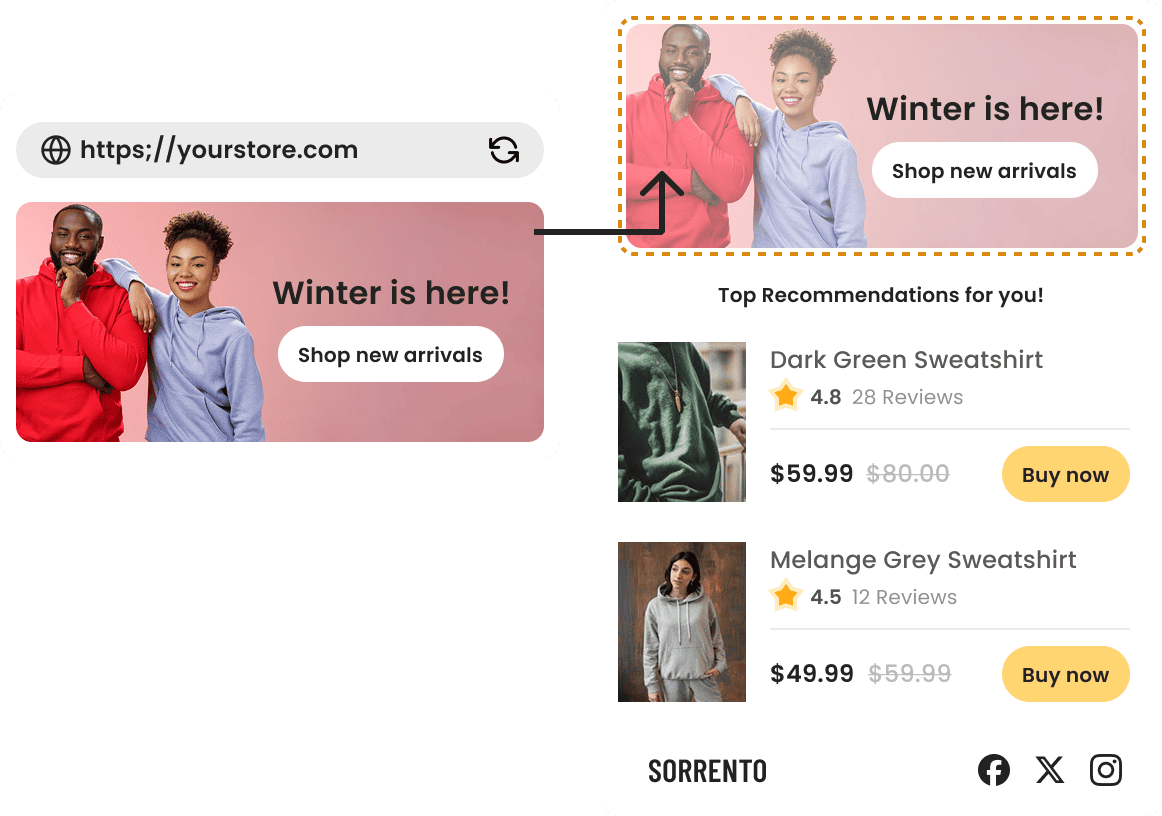Image resolution: width=1162 pixels, height=816 pixels.
Task: Open the Instagram icon in footer
Action: [1106, 770]
